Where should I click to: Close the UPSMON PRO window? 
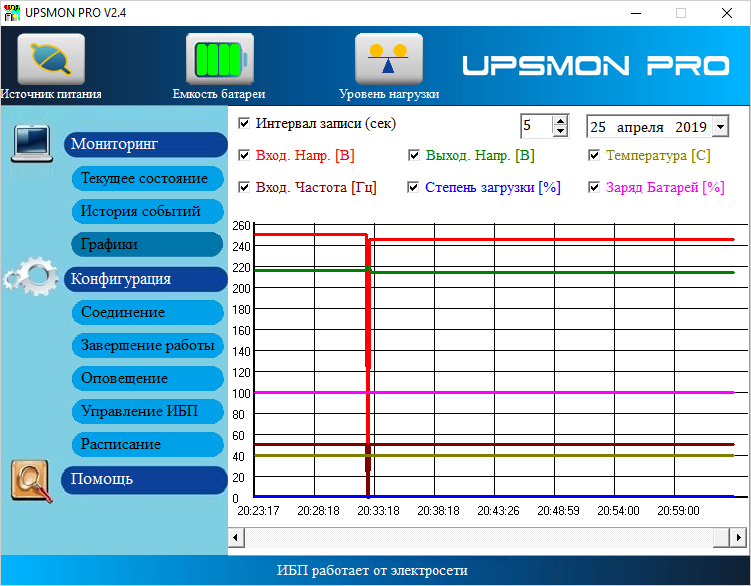pyautogui.click(x=727, y=13)
